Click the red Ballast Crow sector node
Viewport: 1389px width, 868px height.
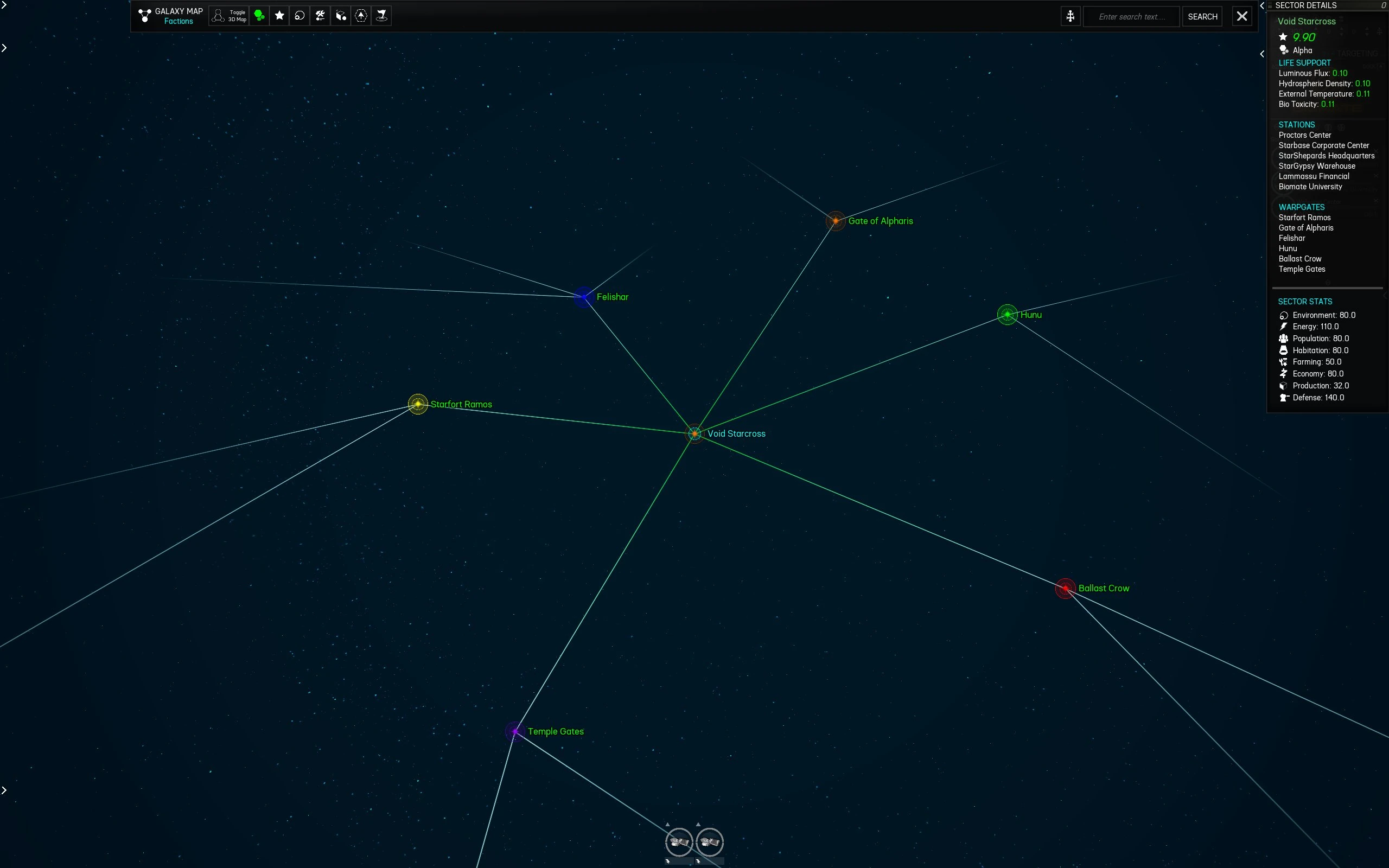[1065, 589]
